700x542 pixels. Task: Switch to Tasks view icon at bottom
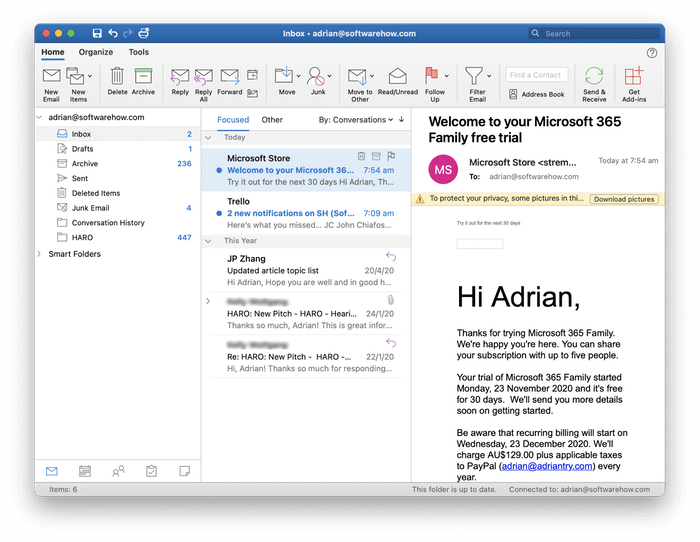151,471
